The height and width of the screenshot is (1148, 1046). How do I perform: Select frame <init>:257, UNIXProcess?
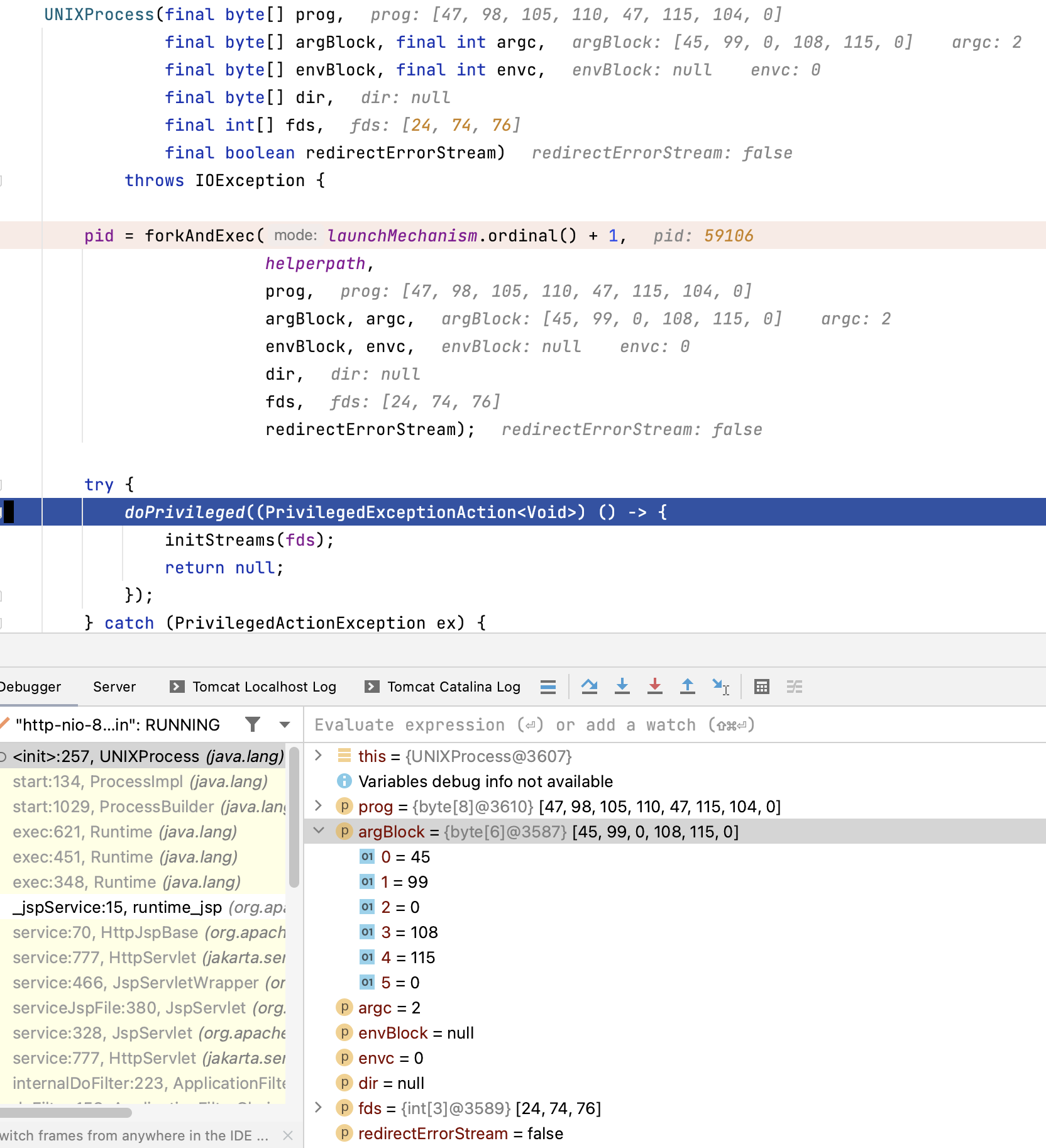tap(143, 756)
